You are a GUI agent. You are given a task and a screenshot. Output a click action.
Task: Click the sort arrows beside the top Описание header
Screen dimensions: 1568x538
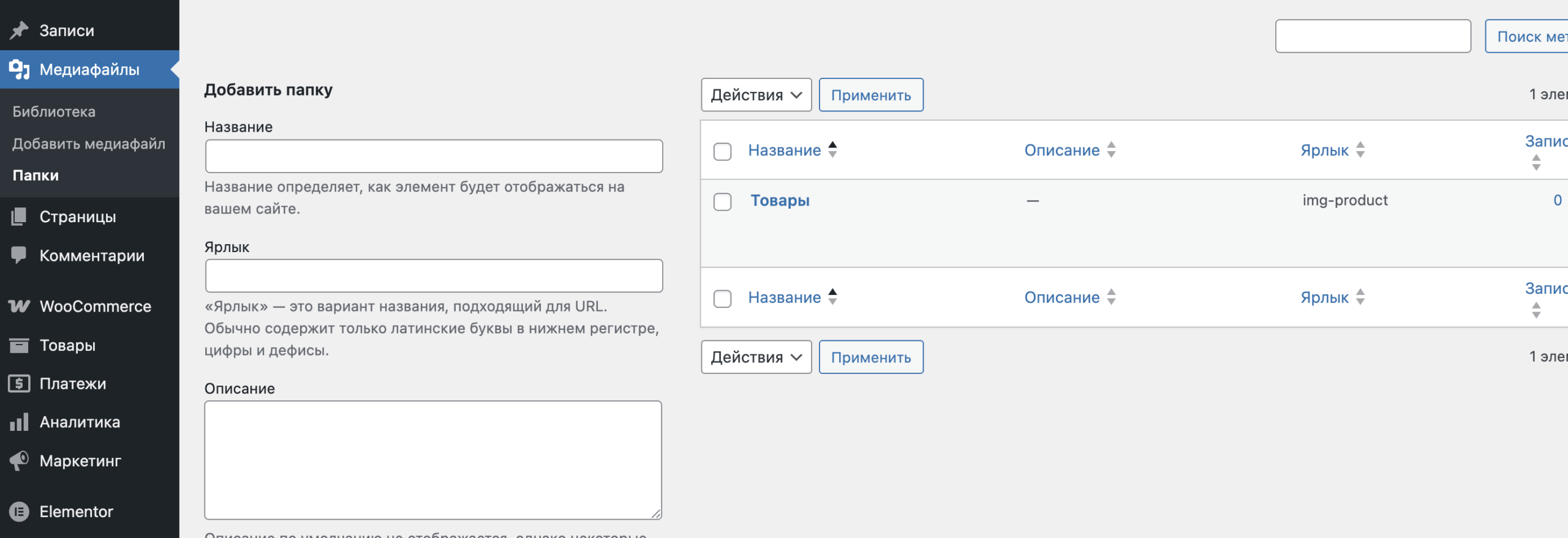[x=1111, y=150]
